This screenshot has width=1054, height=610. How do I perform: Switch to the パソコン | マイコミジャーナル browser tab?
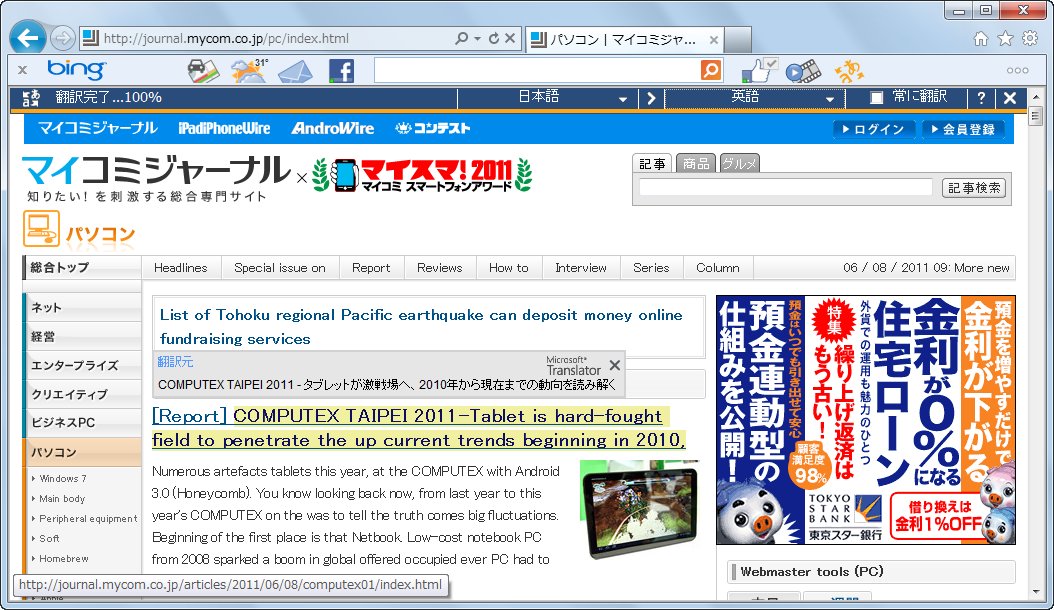pos(624,40)
